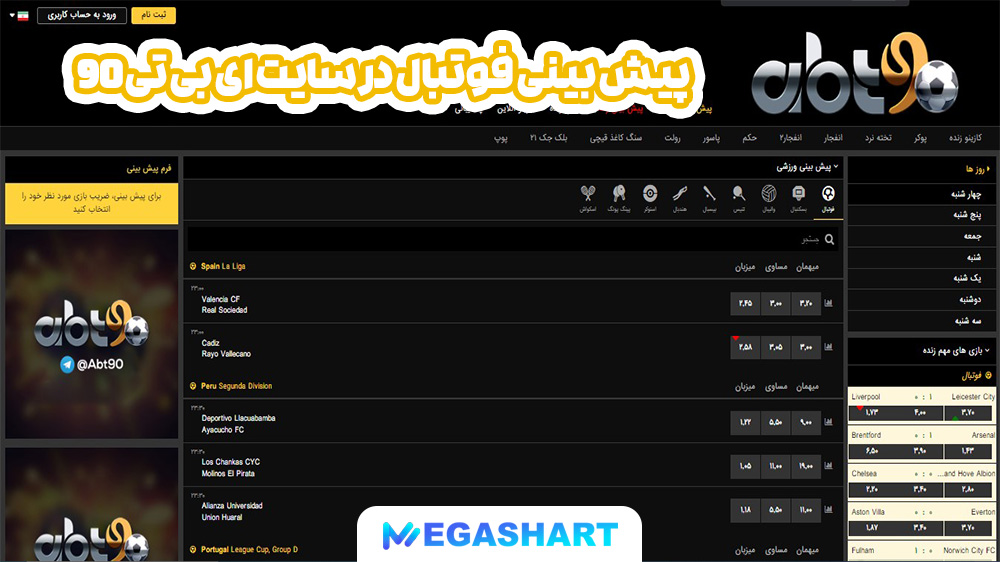Click the Spain La Liga league title
This screenshot has width=1000, height=562.
pyautogui.click(x=223, y=266)
